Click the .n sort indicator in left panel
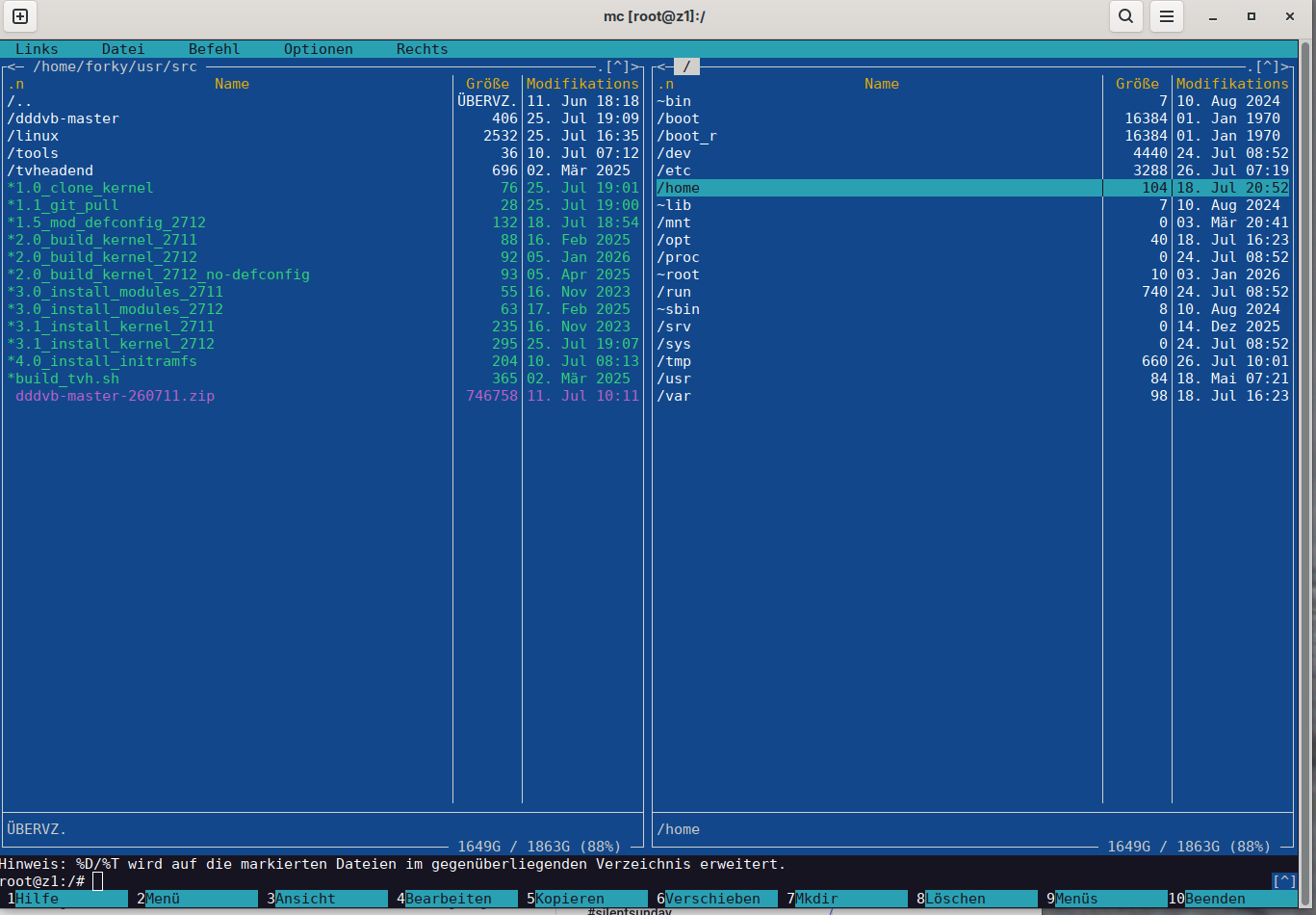This screenshot has width=1316, height=915. click(x=15, y=84)
